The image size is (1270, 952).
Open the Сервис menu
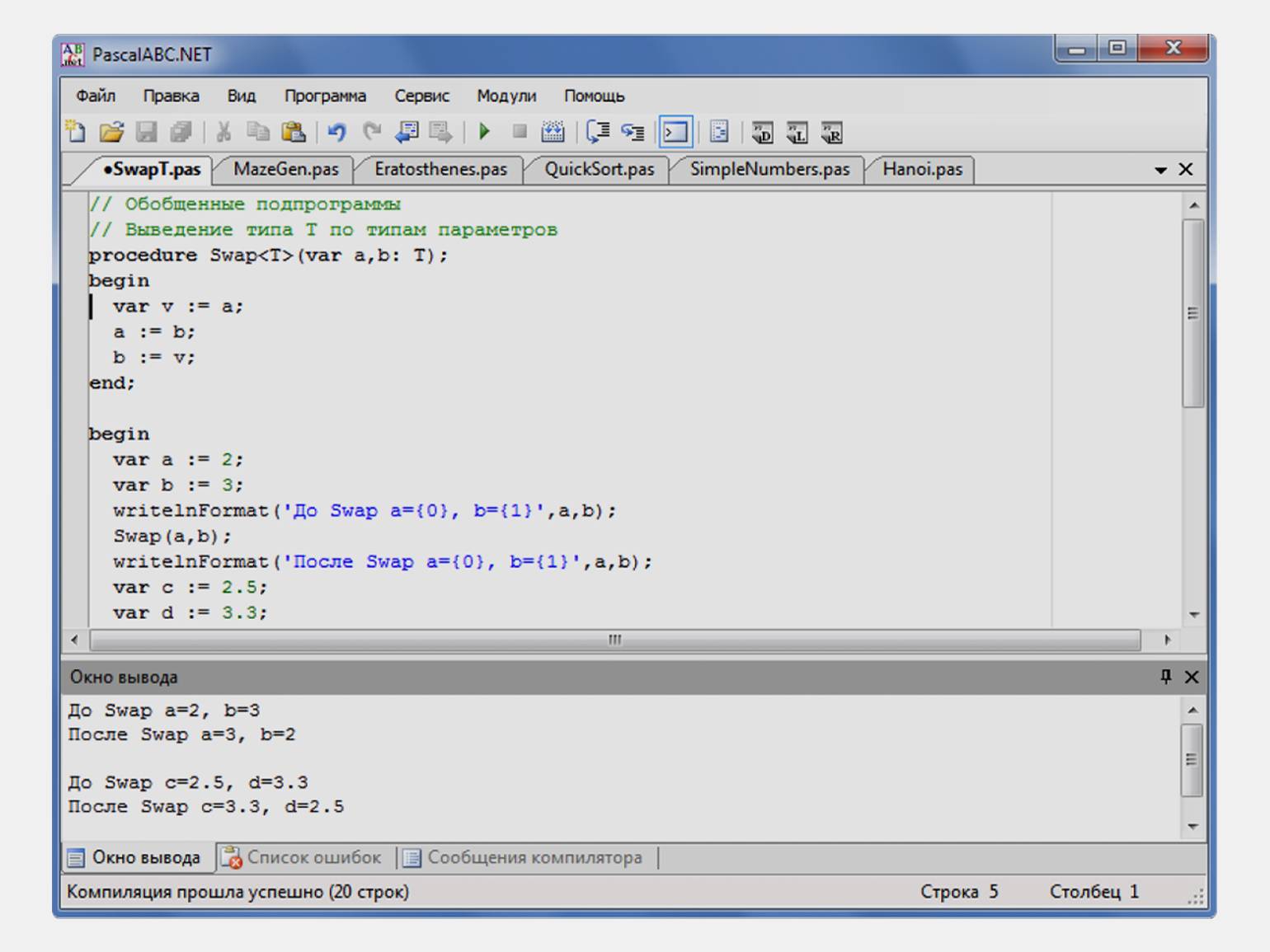click(421, 96)
